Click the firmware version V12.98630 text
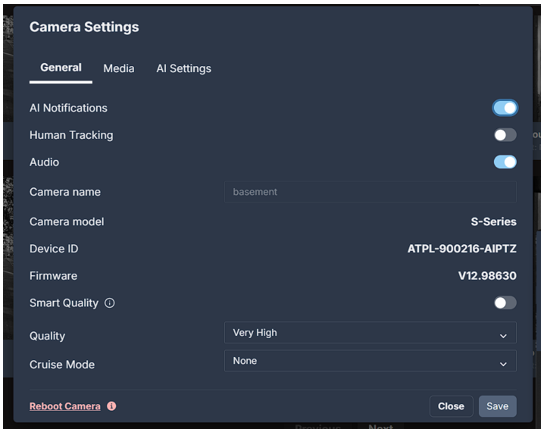This screenshot has height=435, width=545. [x=487, y=276]
